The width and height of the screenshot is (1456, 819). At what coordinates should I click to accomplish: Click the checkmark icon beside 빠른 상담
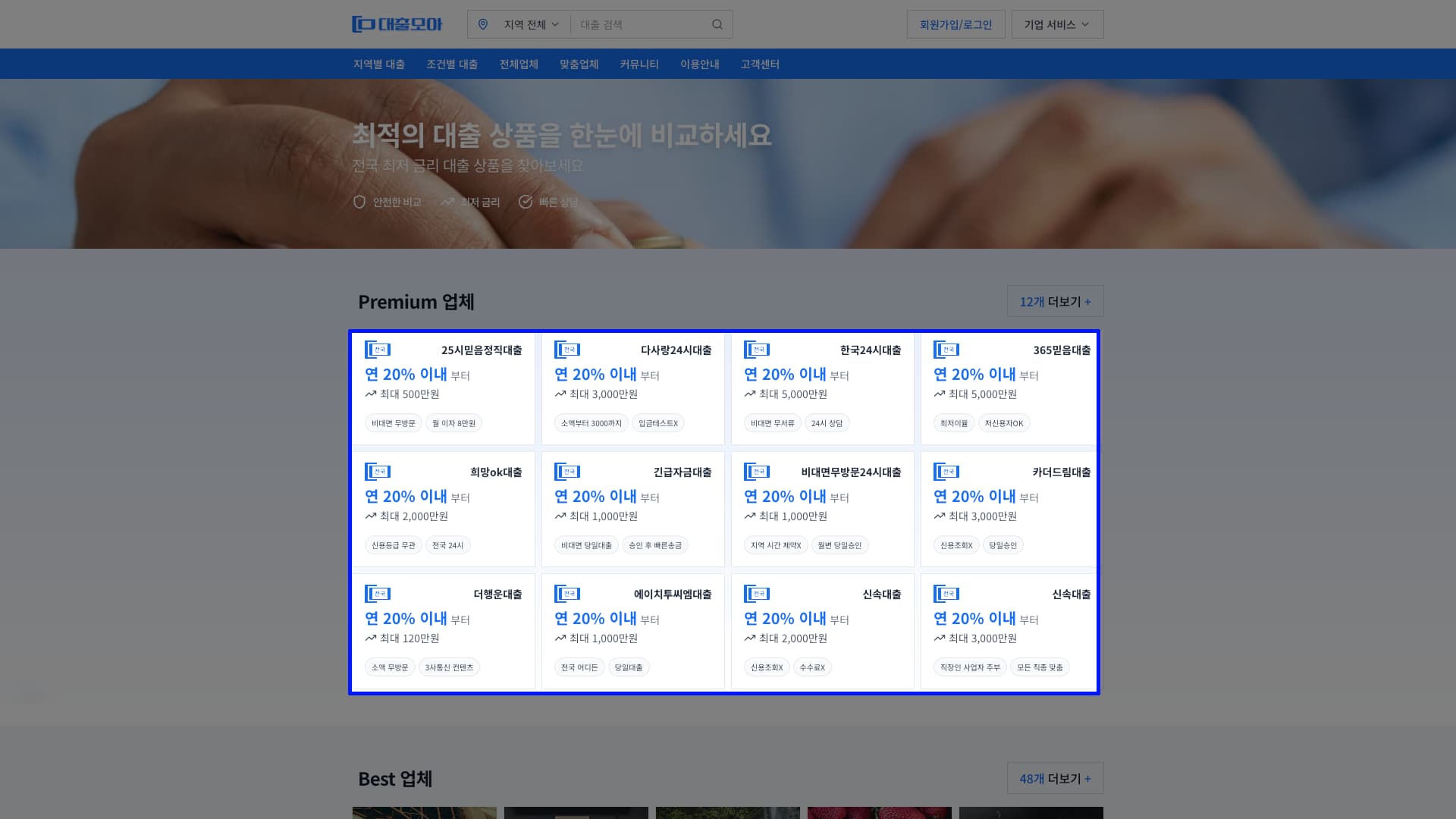click(525, 202)
